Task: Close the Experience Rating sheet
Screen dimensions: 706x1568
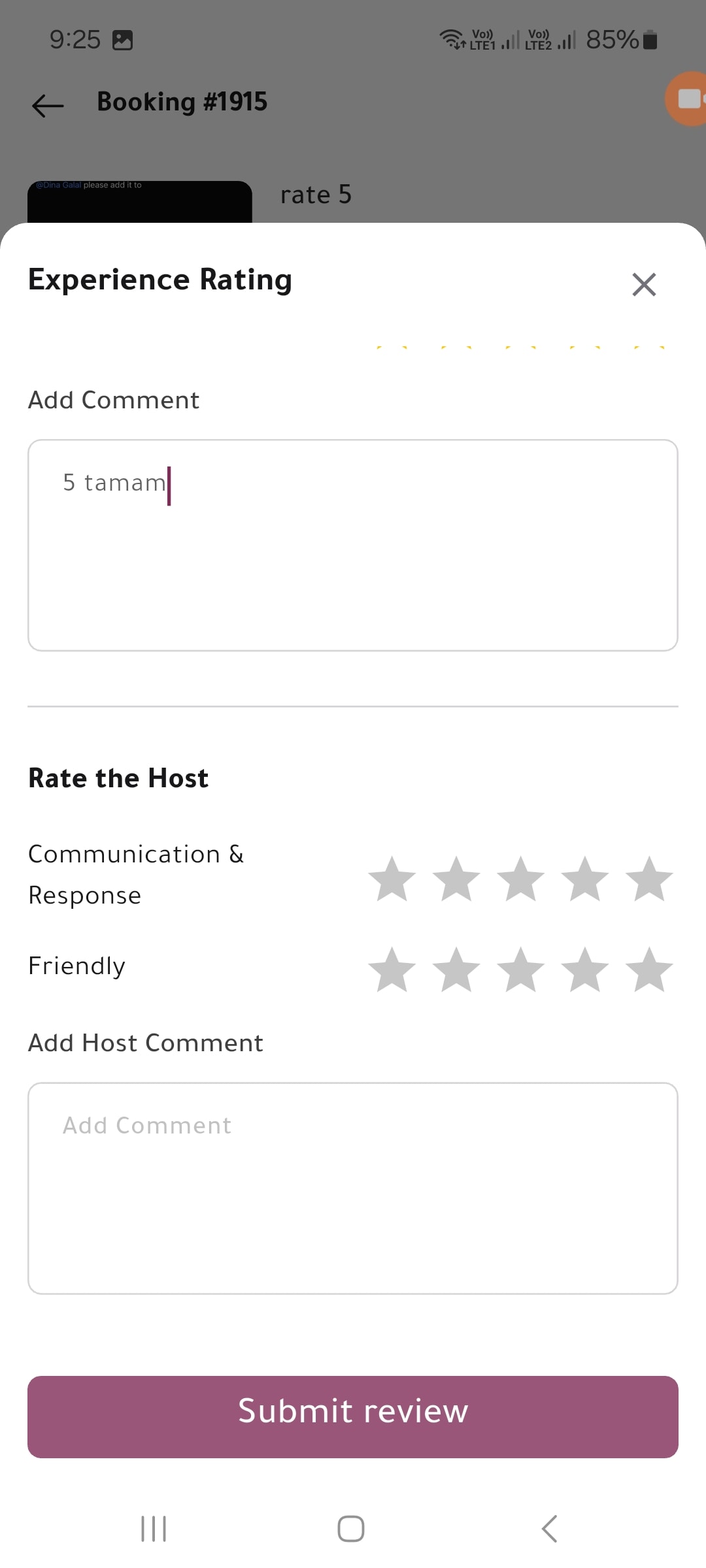Action: [644, 284]
